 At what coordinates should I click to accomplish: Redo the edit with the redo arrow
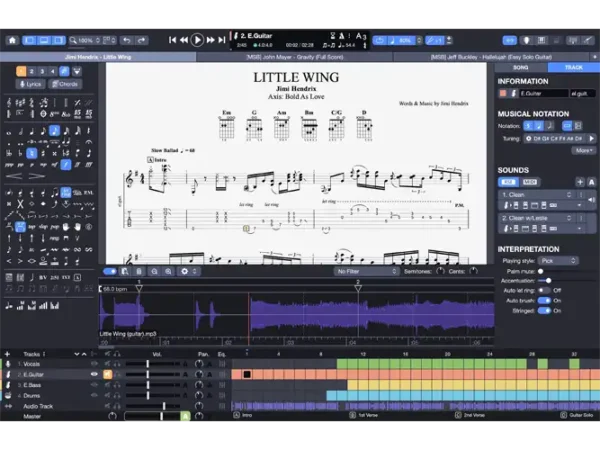coord(142,40)
